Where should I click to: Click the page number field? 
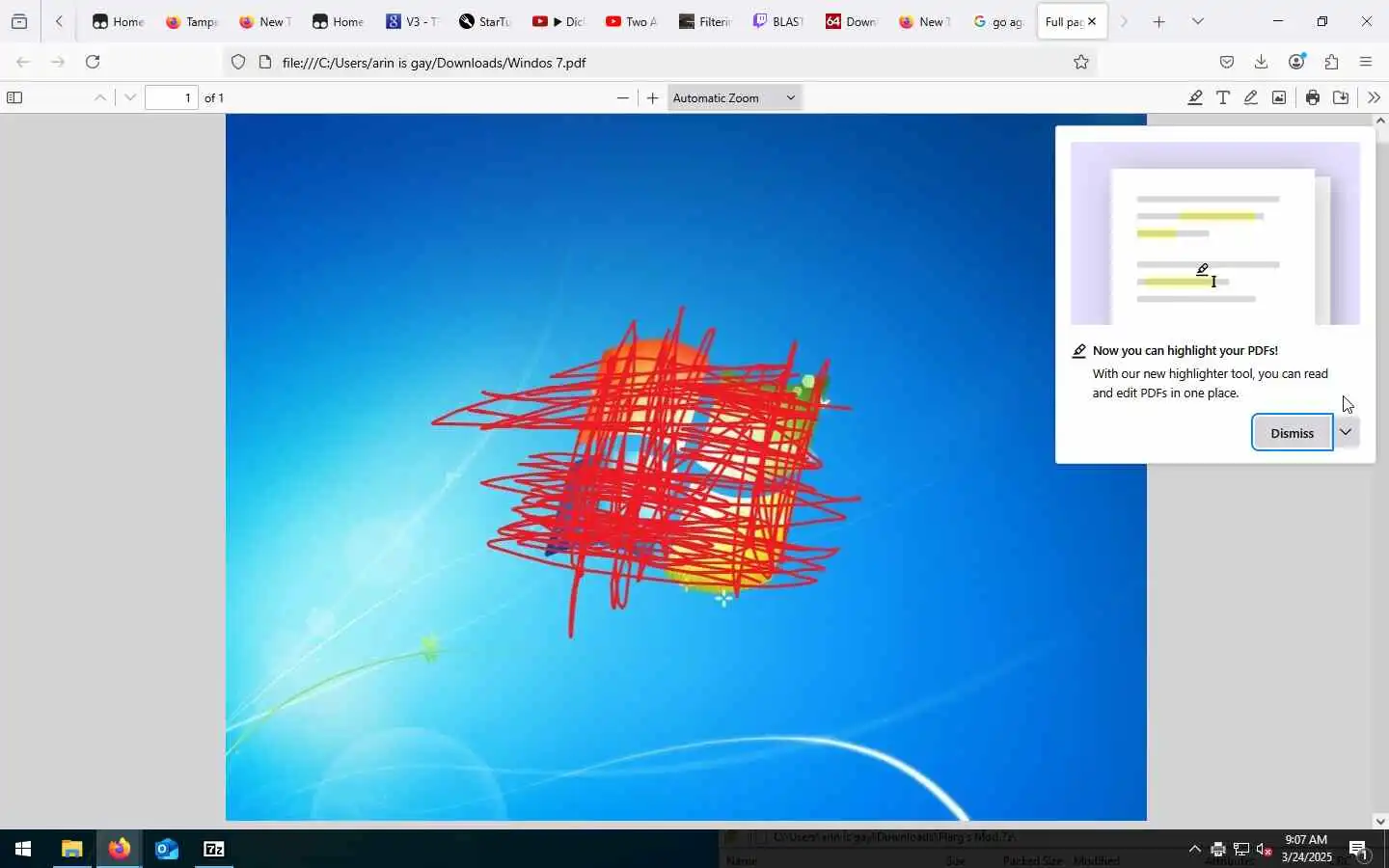pyautogui.click(x=172, y=97)
